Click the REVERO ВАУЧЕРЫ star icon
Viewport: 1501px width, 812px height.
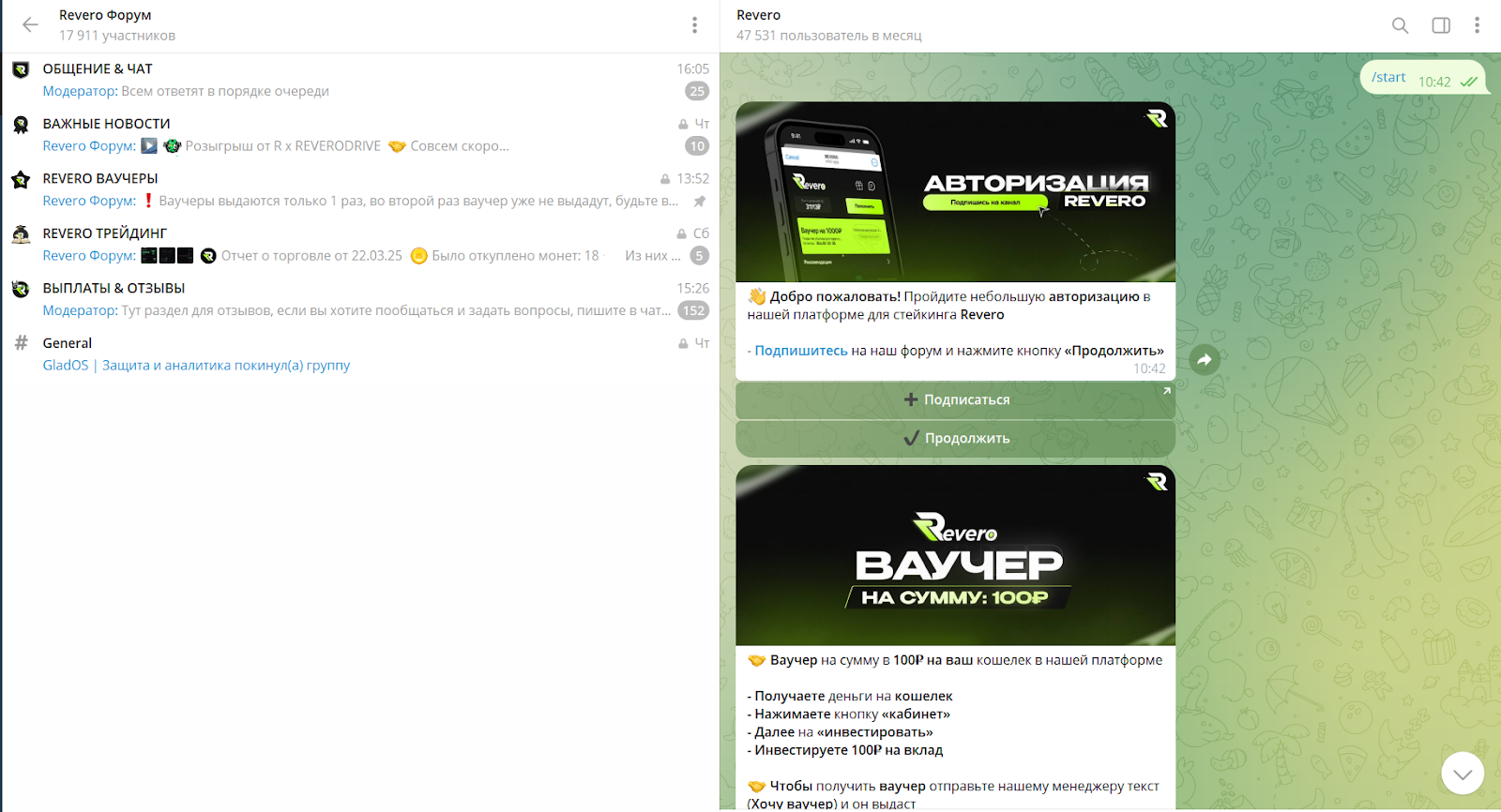point(21,179)
